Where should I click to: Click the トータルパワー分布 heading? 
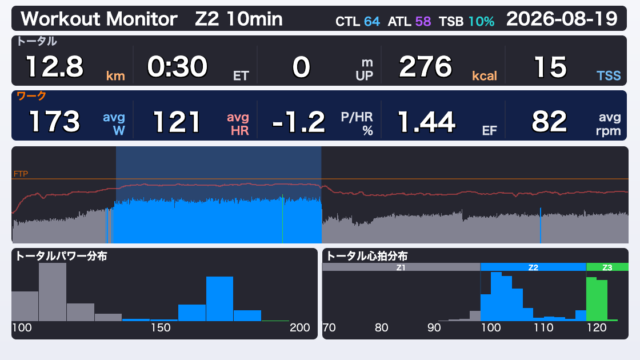pos(61,256)
